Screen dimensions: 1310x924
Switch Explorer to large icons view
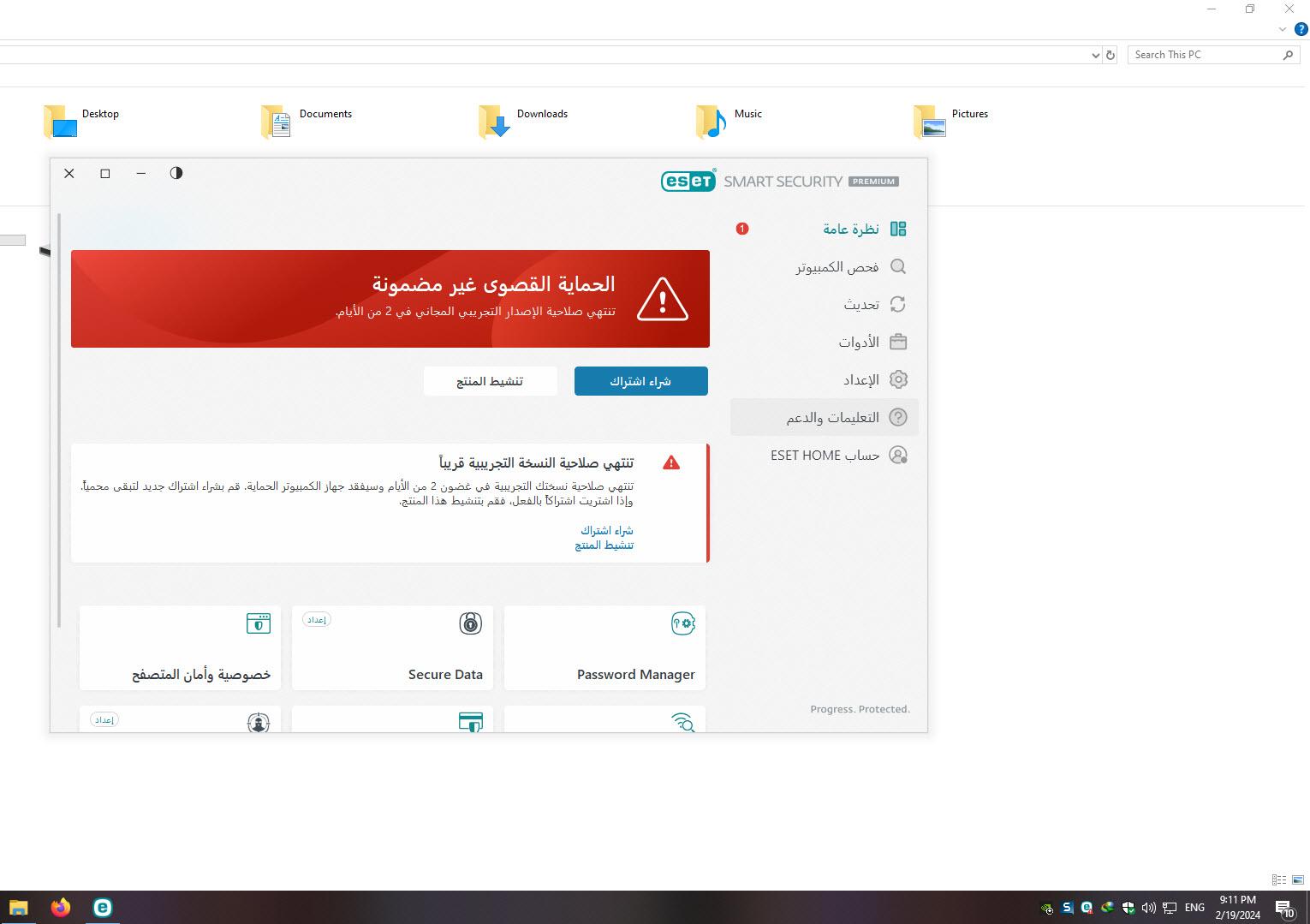click(1298, 879)
